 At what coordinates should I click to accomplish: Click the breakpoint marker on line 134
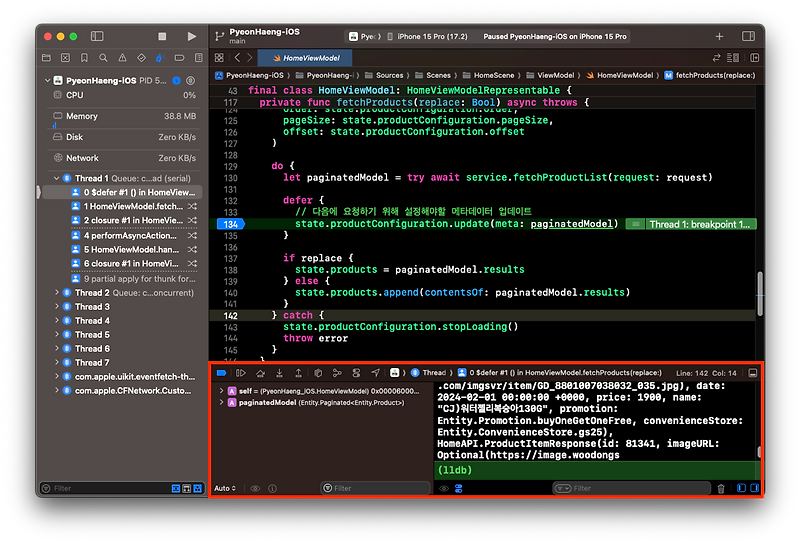click(229, 224)
